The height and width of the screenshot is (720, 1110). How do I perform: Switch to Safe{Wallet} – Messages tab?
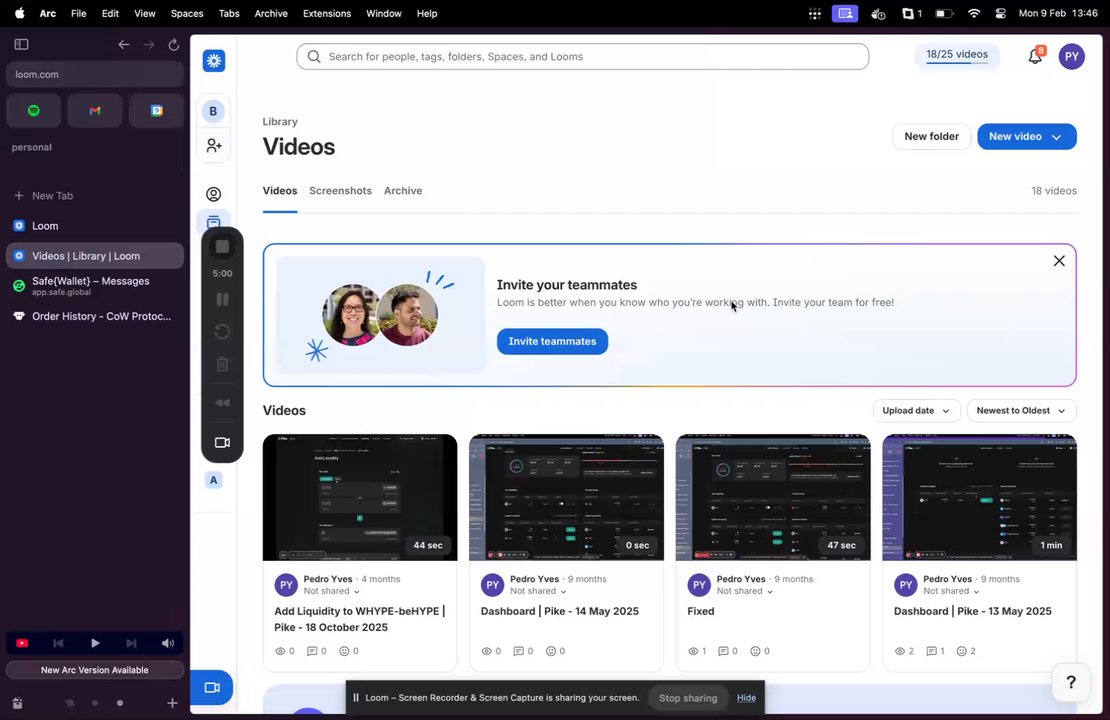click(95, 285)
